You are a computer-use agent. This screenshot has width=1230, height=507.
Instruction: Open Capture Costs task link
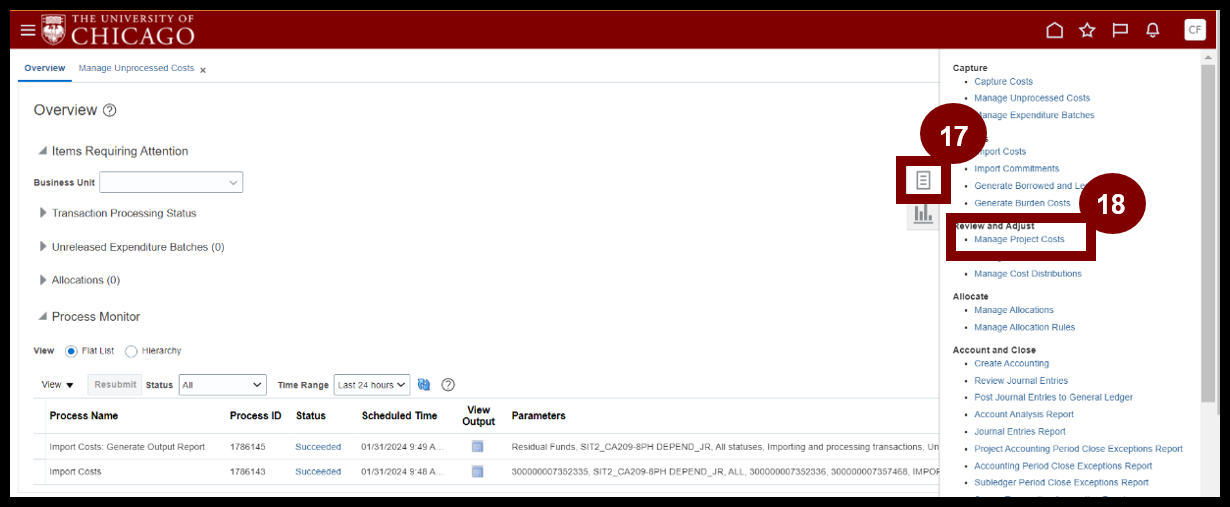[x=1003, y=82]
